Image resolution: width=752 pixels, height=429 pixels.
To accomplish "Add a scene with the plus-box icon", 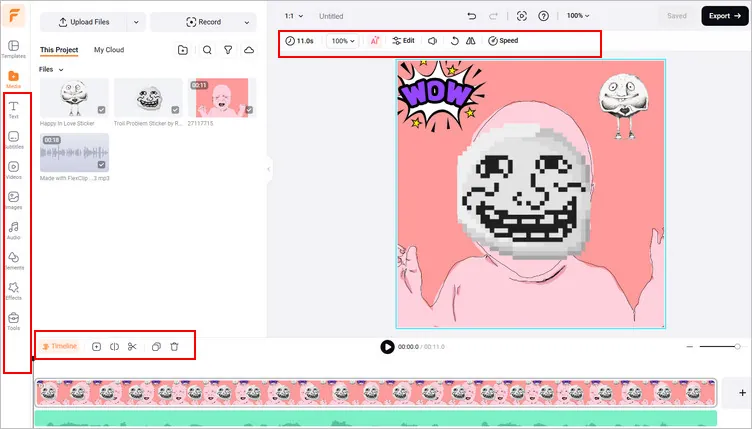I will point(96,347).
